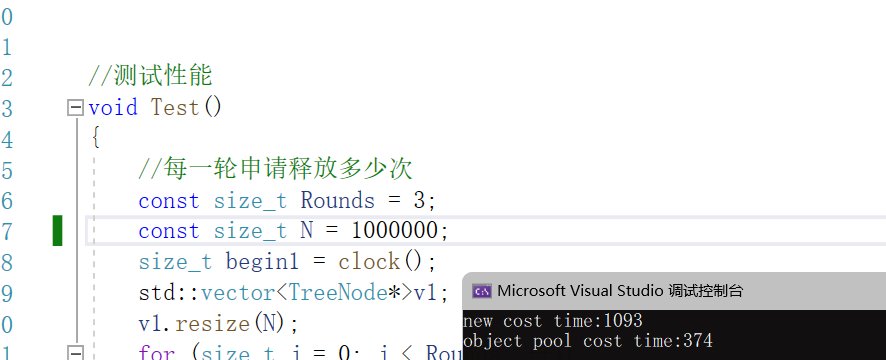
Task: Click the 'new cost time:1093' console output
Action: point(553,321)
